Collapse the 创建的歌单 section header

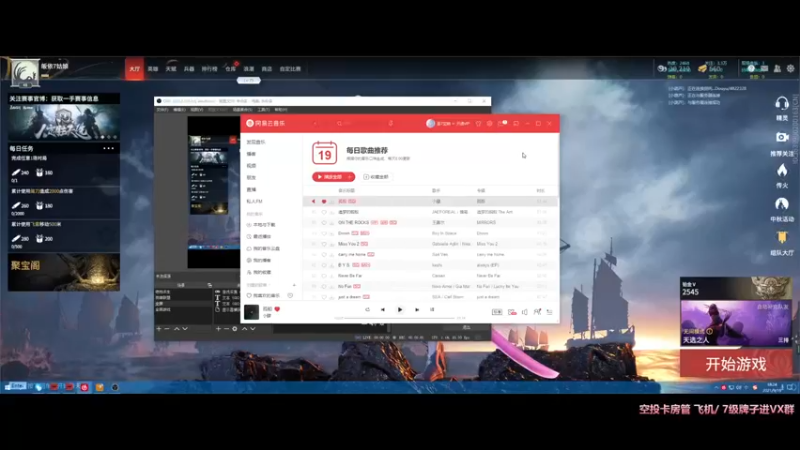pyautogui.click(x=259, y=285)
